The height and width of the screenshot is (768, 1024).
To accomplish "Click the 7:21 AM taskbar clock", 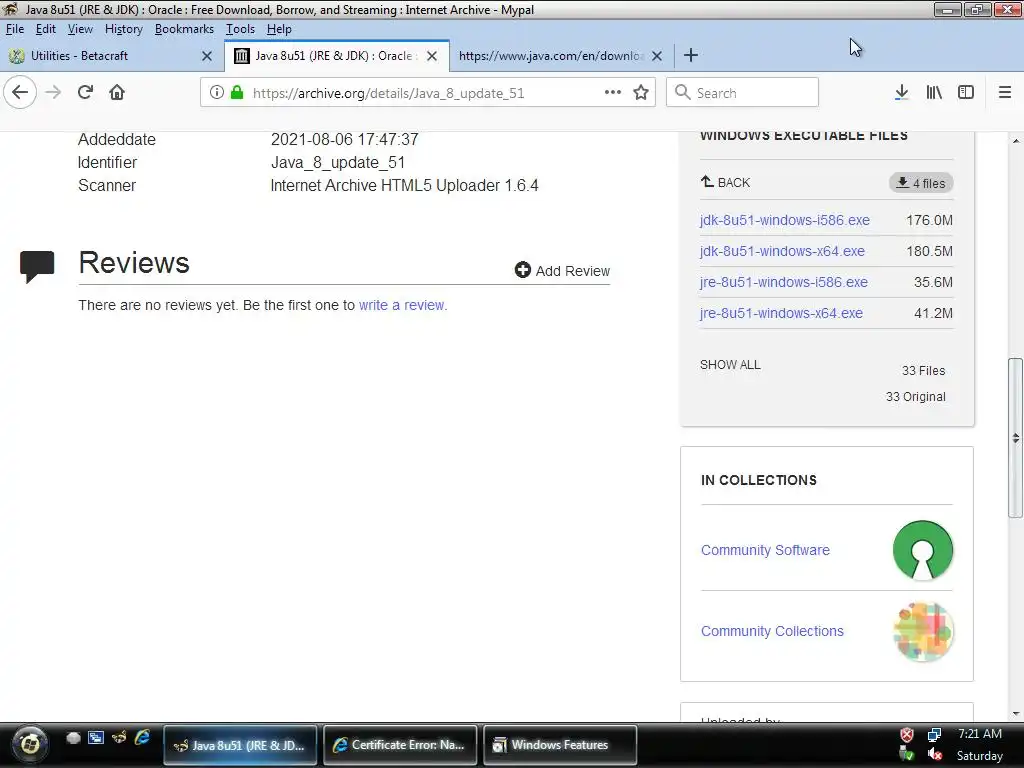I will [980, 733].
